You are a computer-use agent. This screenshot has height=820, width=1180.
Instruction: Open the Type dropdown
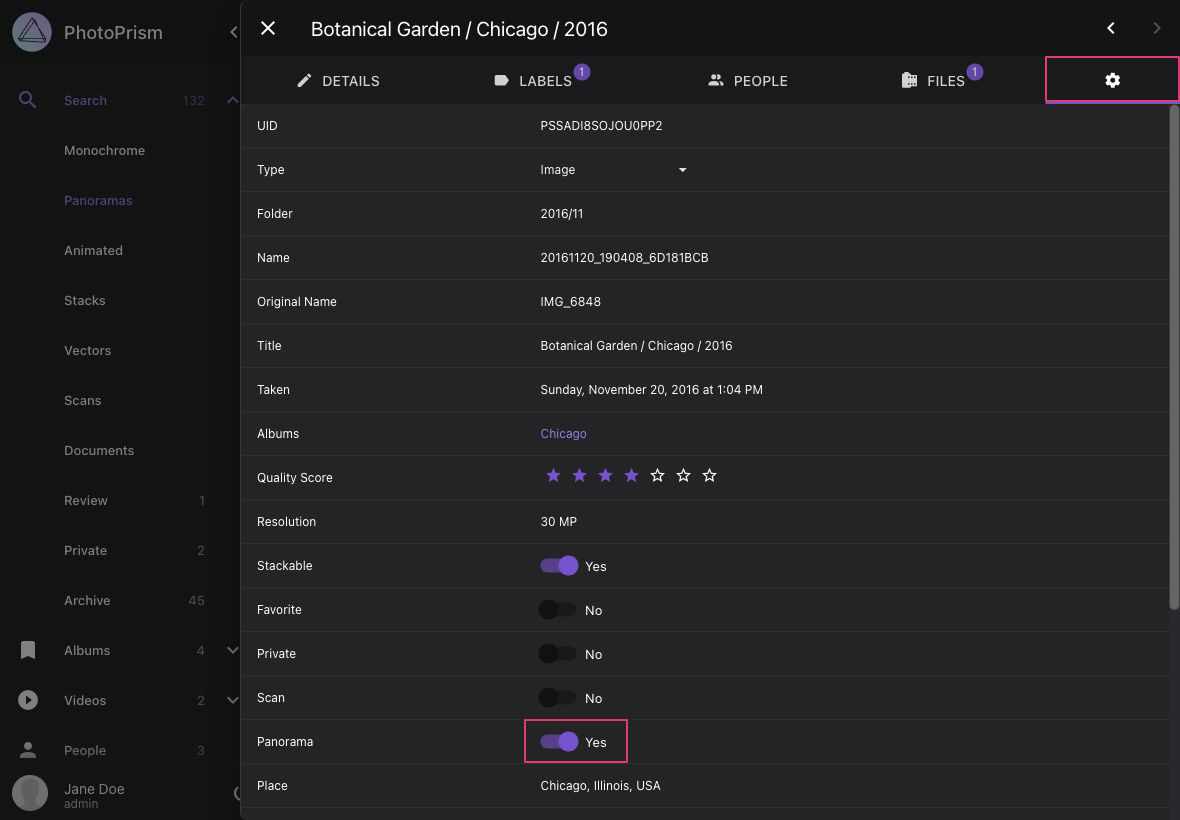pyautogui.click(x=682, y=170)
